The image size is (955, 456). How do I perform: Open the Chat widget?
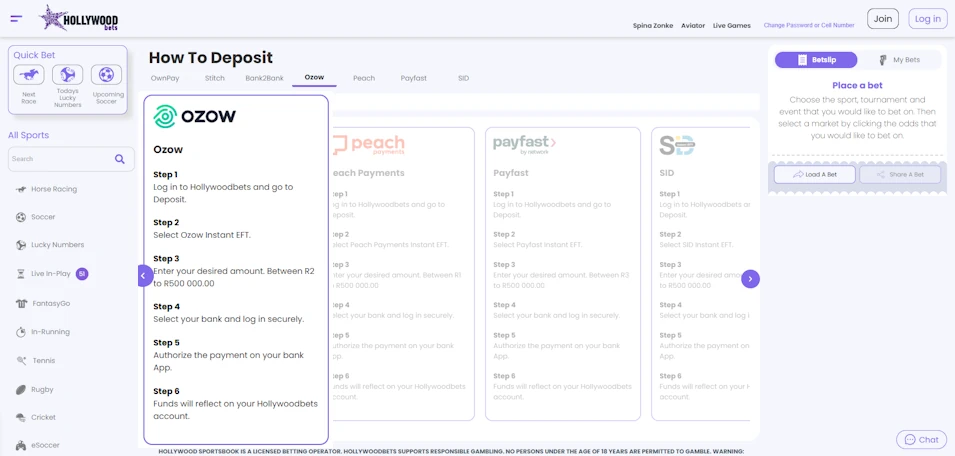(922, 440)
